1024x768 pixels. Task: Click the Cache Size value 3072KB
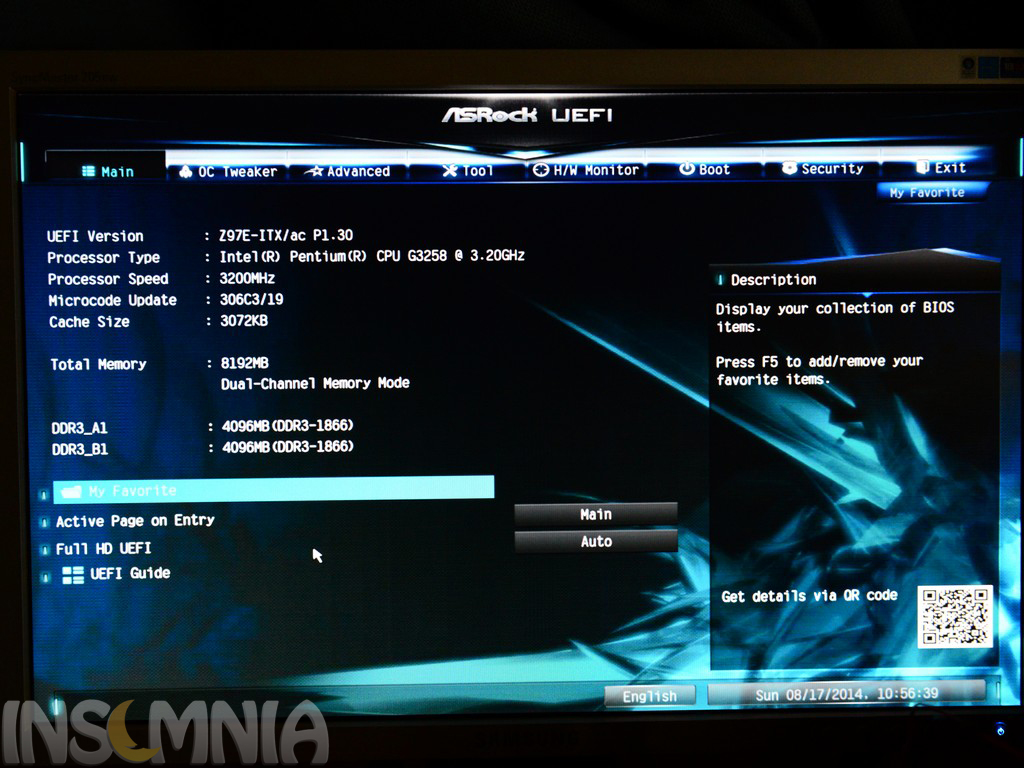244,321
